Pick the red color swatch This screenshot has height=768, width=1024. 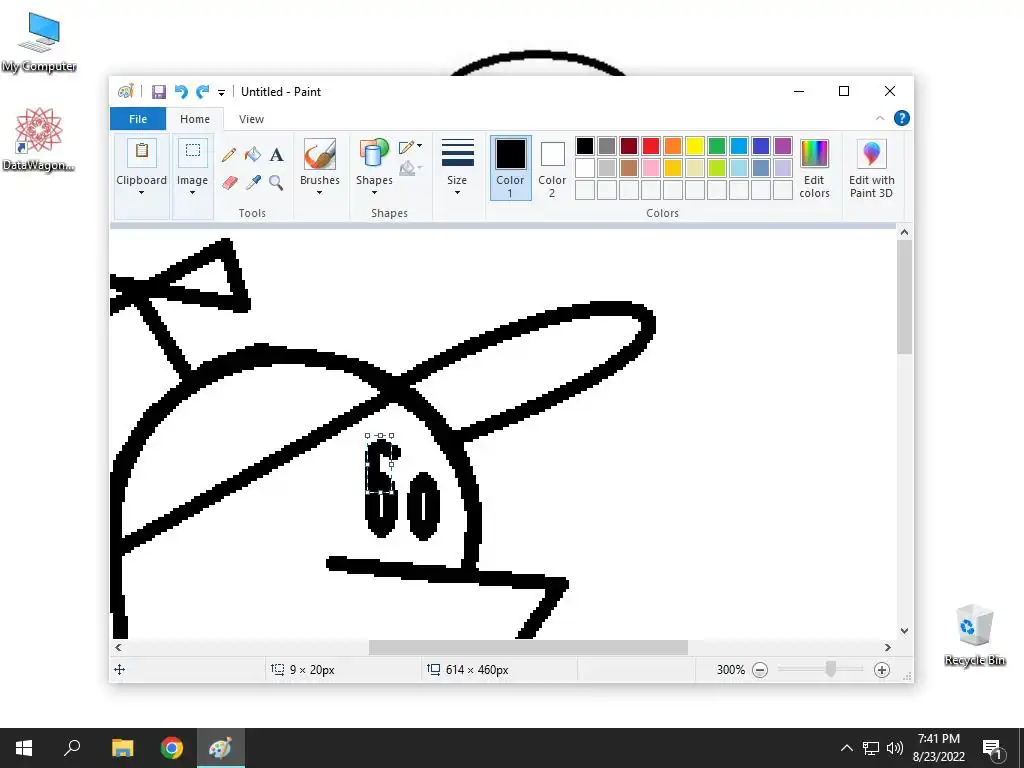(651, 146)
